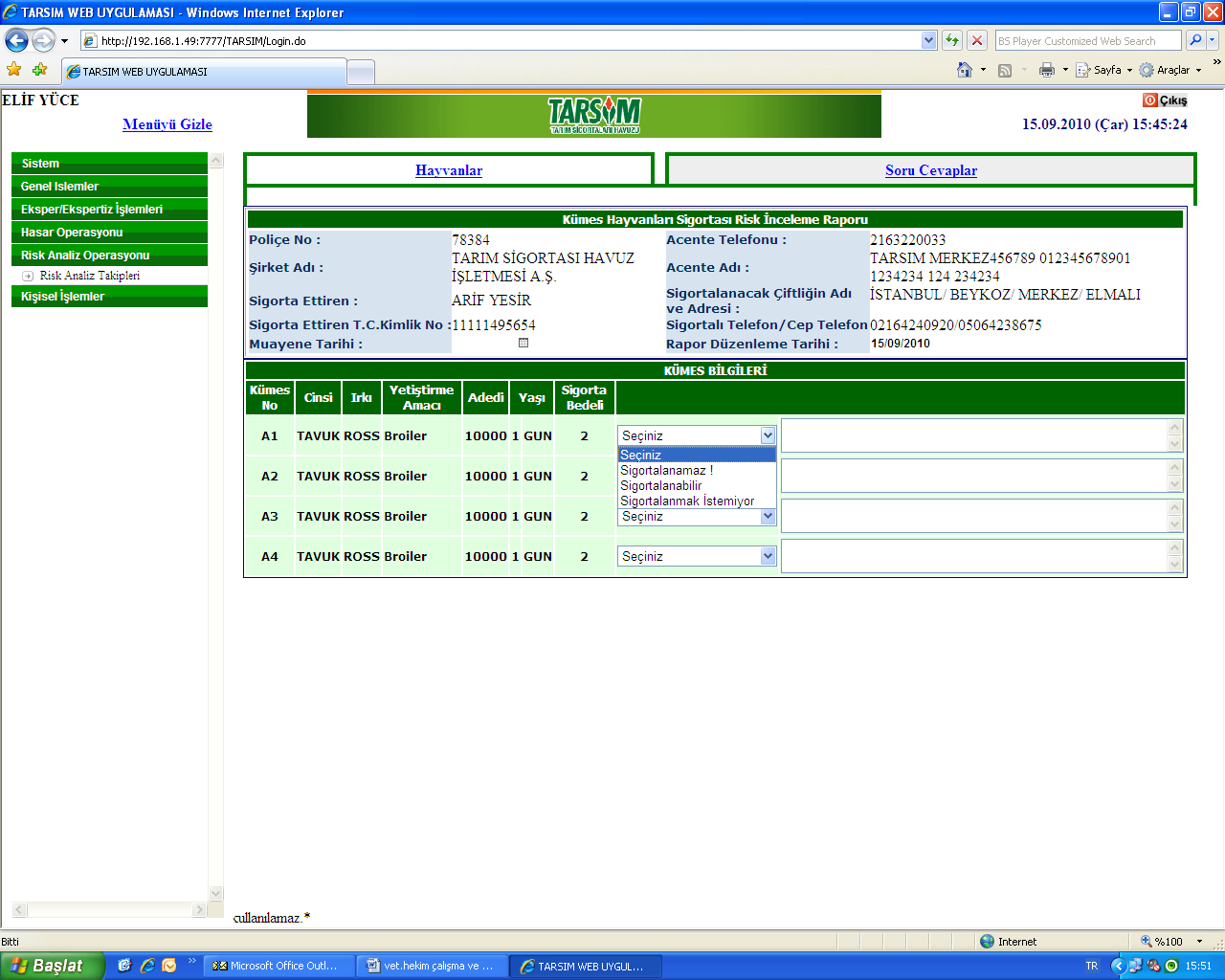
Task: Open the Genel Islemler menu section
Action: (x=109, y=187)
